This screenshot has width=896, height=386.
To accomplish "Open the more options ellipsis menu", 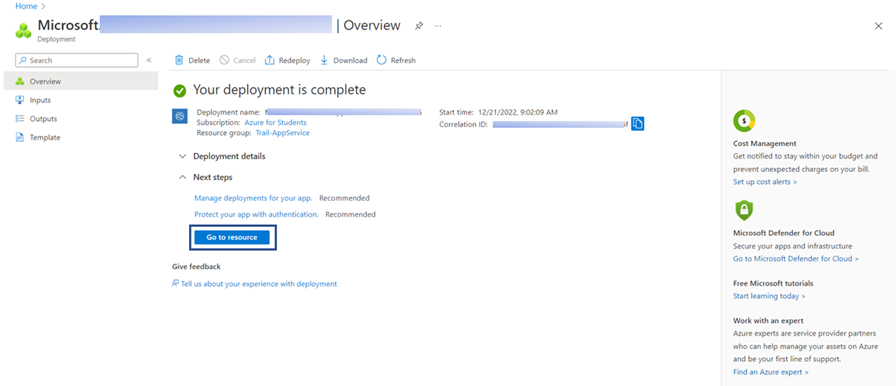I will (438, 26).
